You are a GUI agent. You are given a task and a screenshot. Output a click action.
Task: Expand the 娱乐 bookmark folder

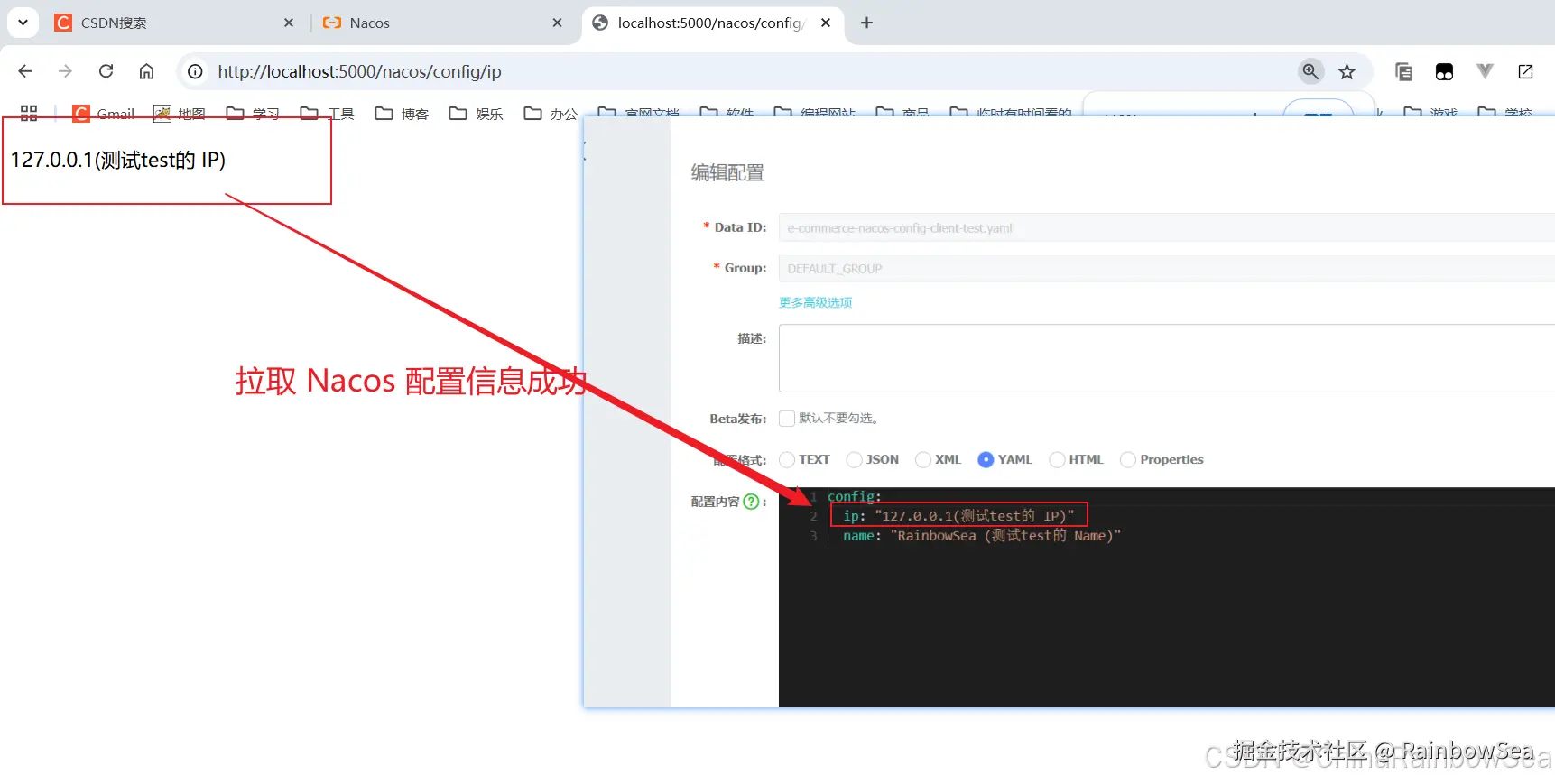pyautogui.click(x=476, y=113)
